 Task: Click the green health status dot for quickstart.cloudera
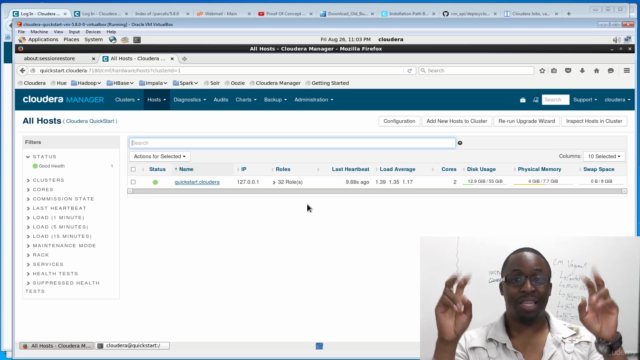coord(155,182)
